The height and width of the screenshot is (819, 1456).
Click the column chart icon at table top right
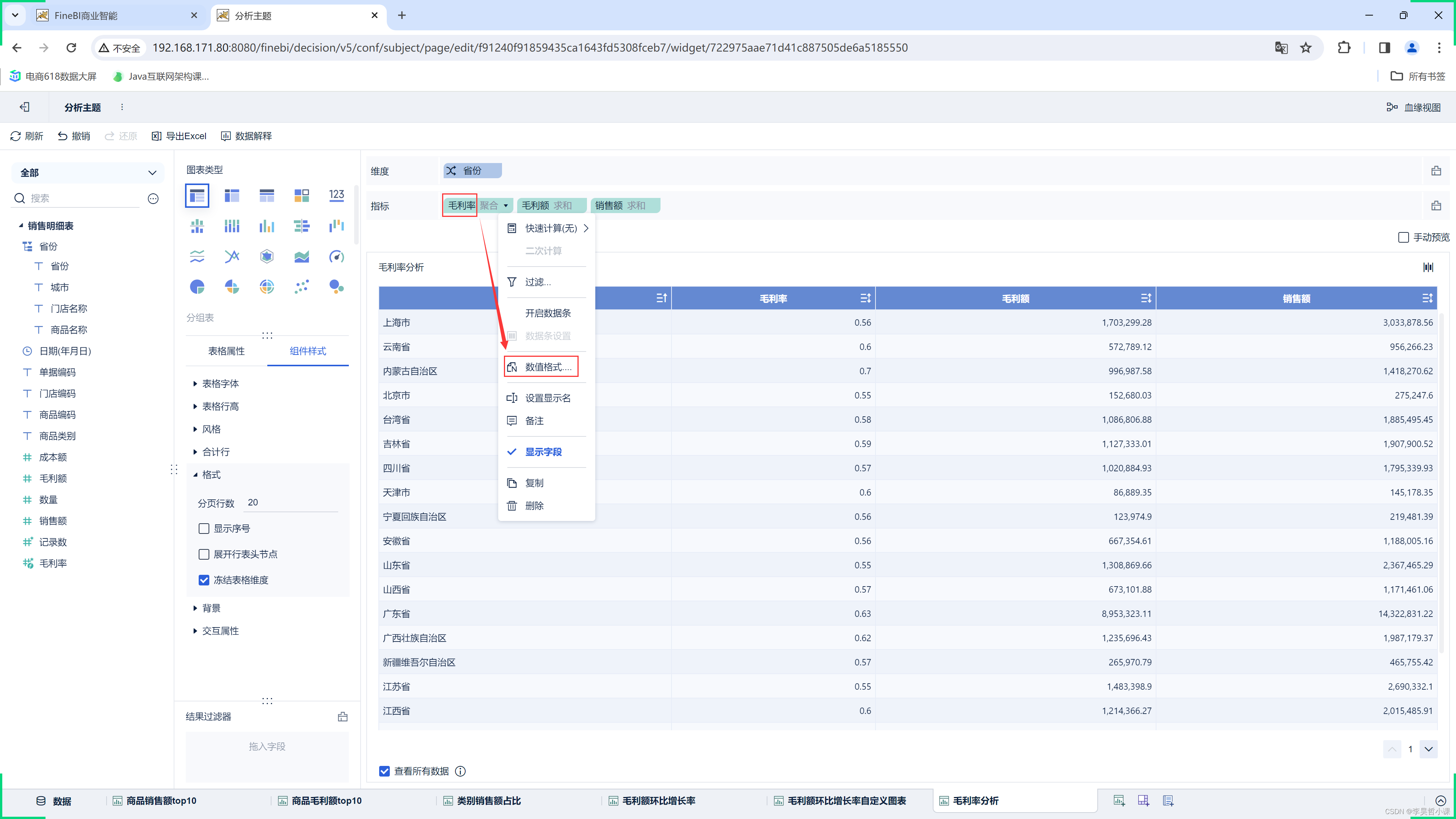[x=1428, y=267]
